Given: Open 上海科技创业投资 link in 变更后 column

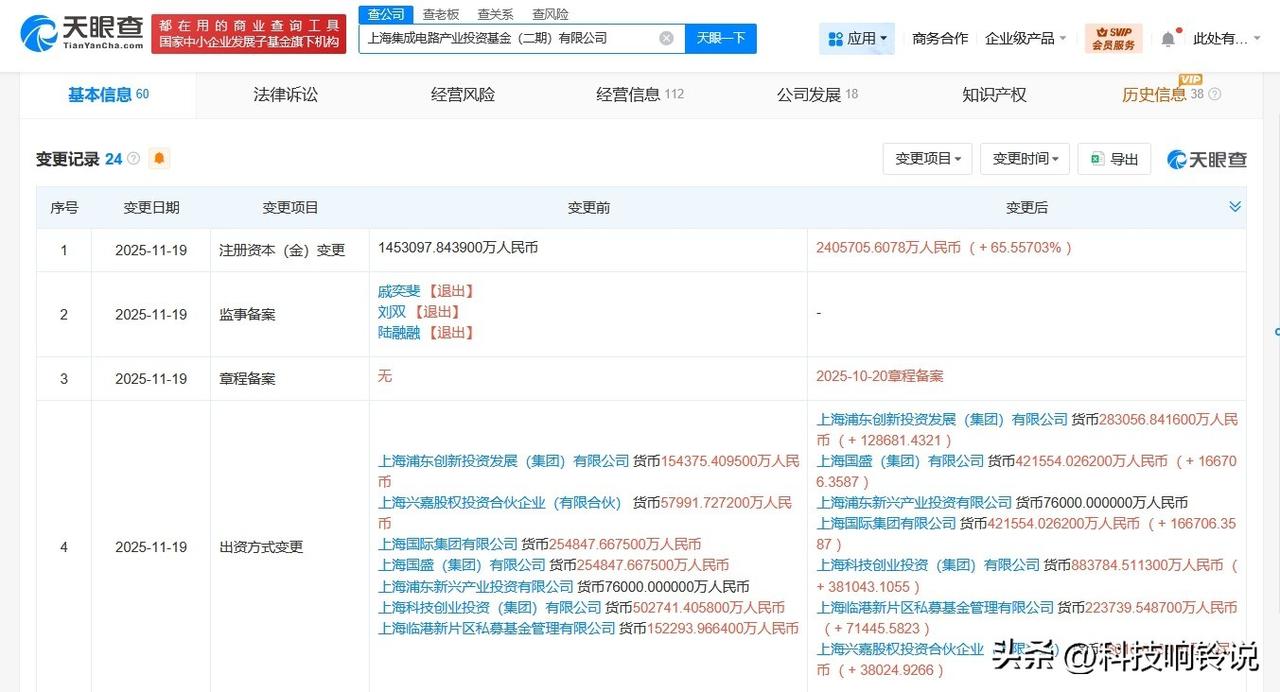Looking at the screenshot, I should point(928,566).
